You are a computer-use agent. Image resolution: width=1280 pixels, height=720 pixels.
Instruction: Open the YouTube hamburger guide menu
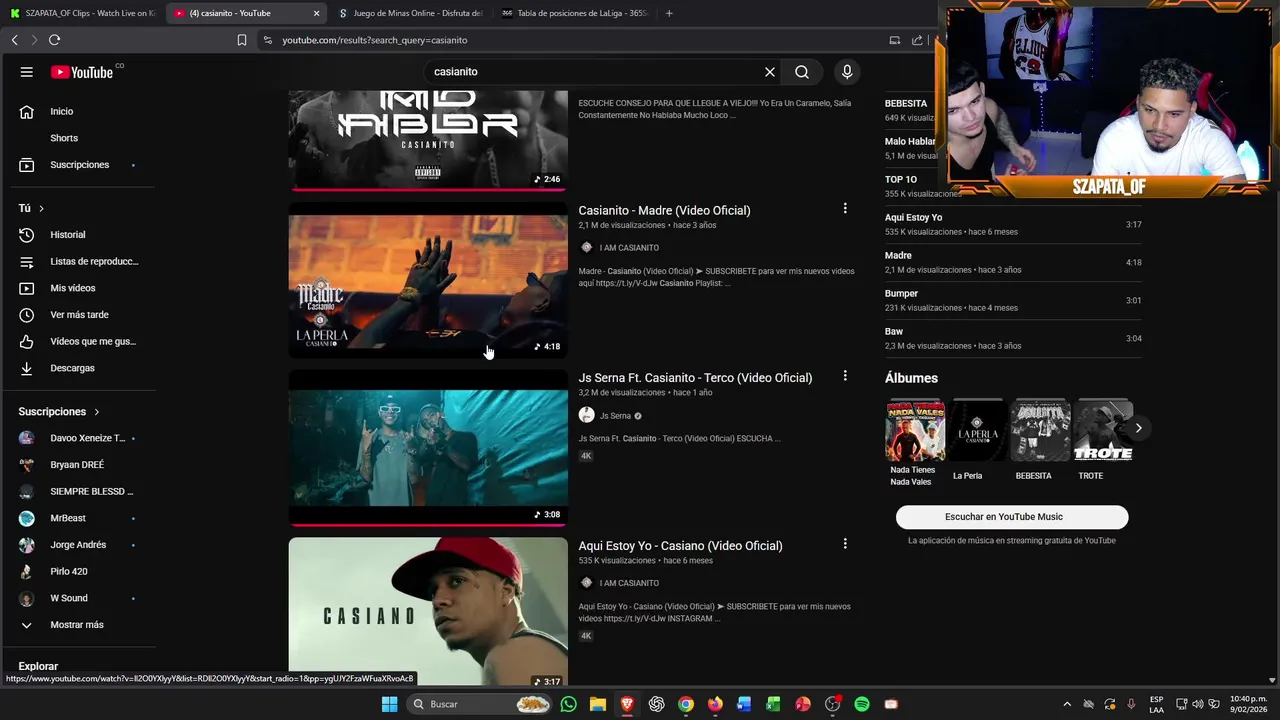(x=27, y=72)
